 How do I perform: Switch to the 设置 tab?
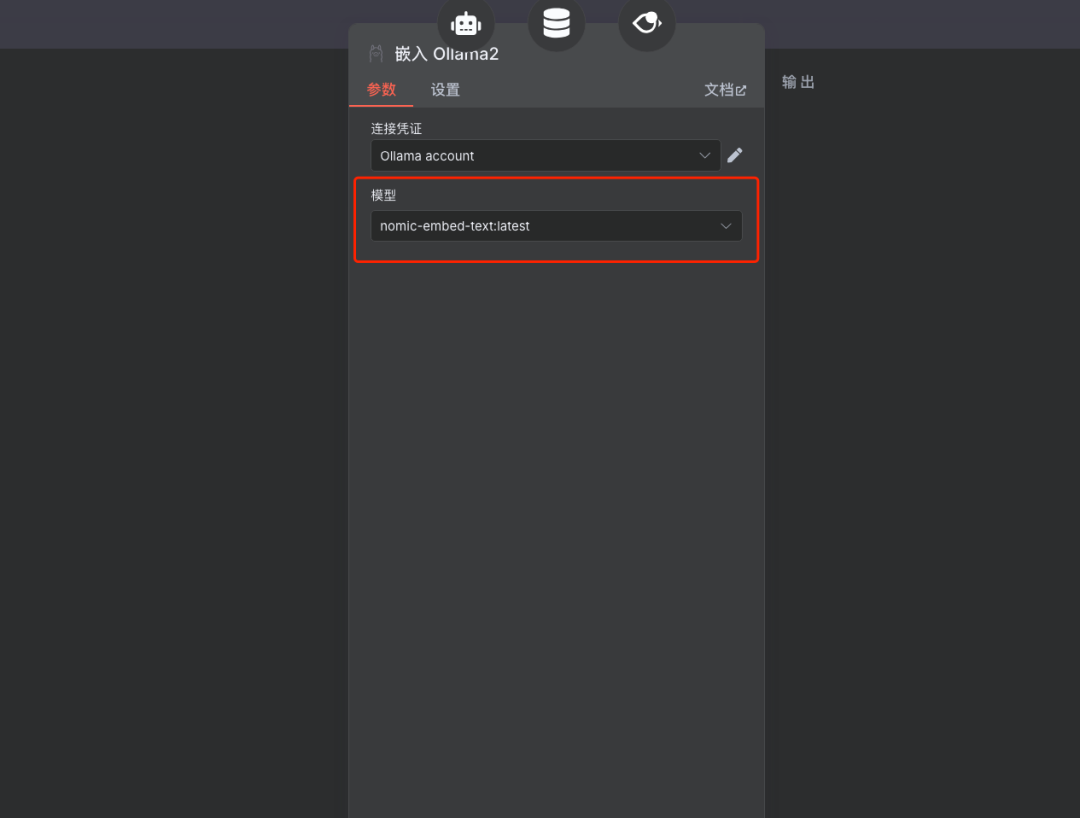point(445,90)
